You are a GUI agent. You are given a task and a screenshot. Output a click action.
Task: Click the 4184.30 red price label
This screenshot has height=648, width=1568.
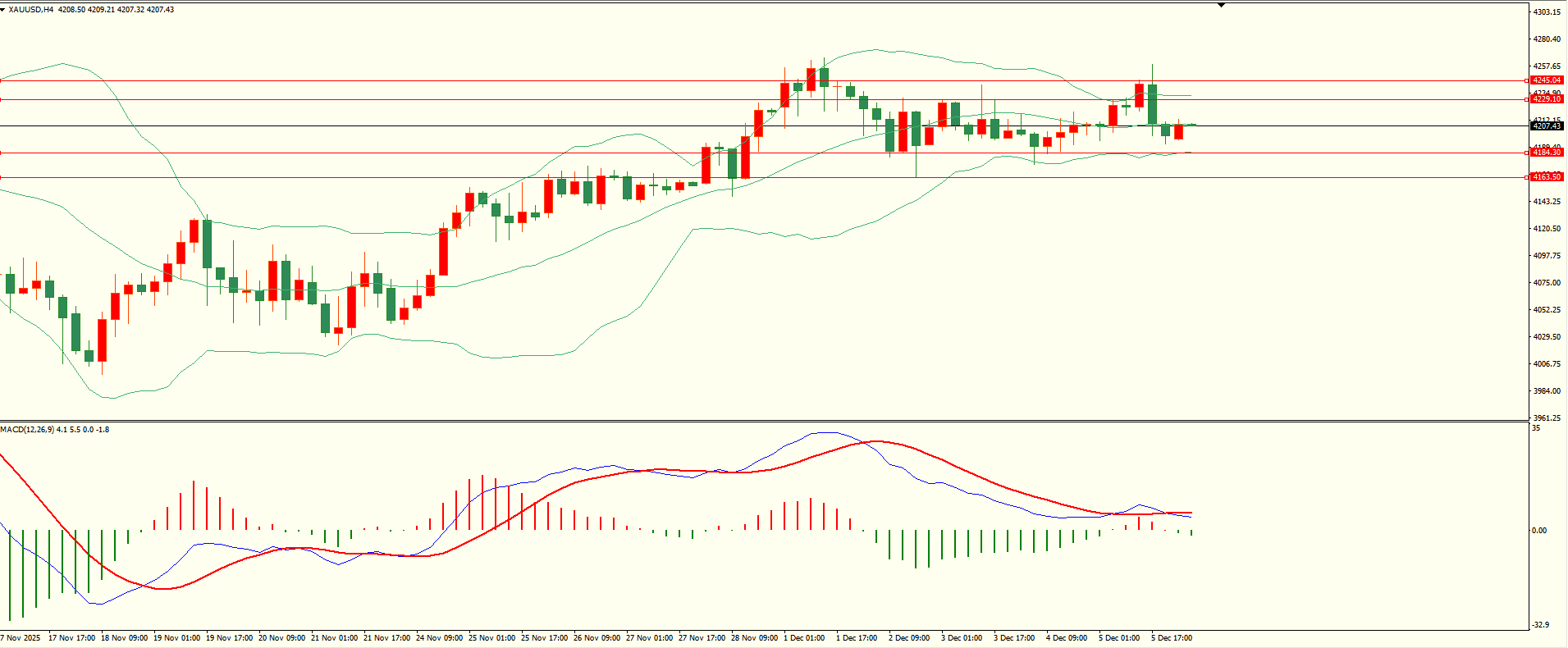click(1547, 153)
